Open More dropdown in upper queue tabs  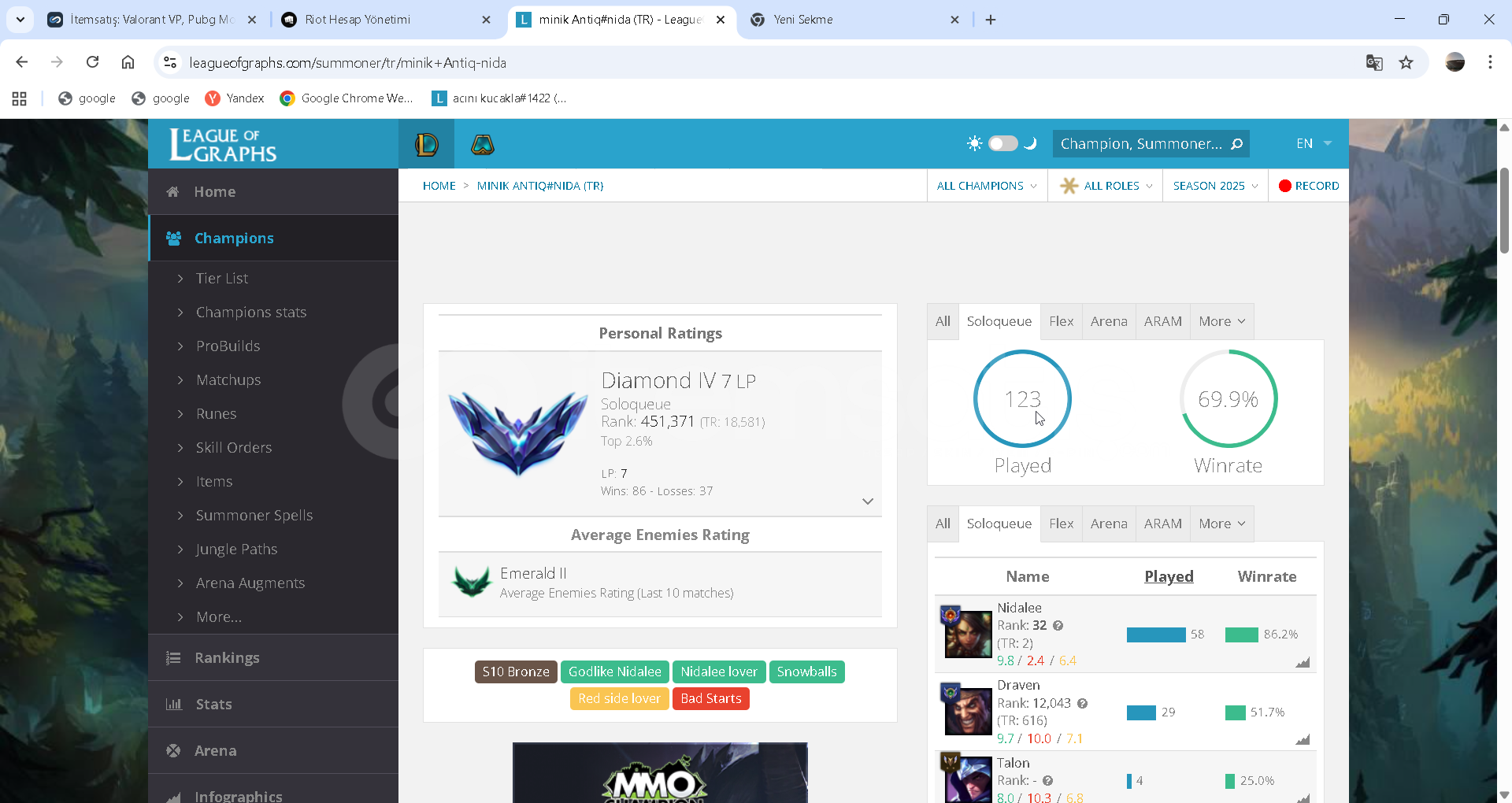(x=1222, y=321)
